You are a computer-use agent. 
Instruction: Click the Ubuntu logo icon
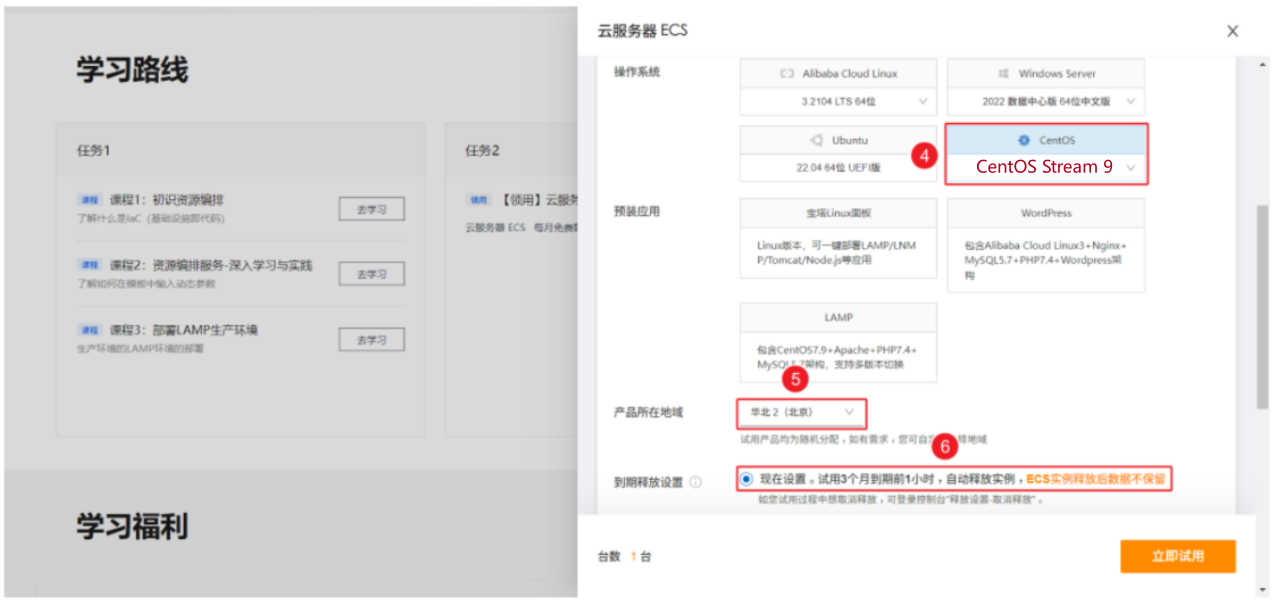817,141
